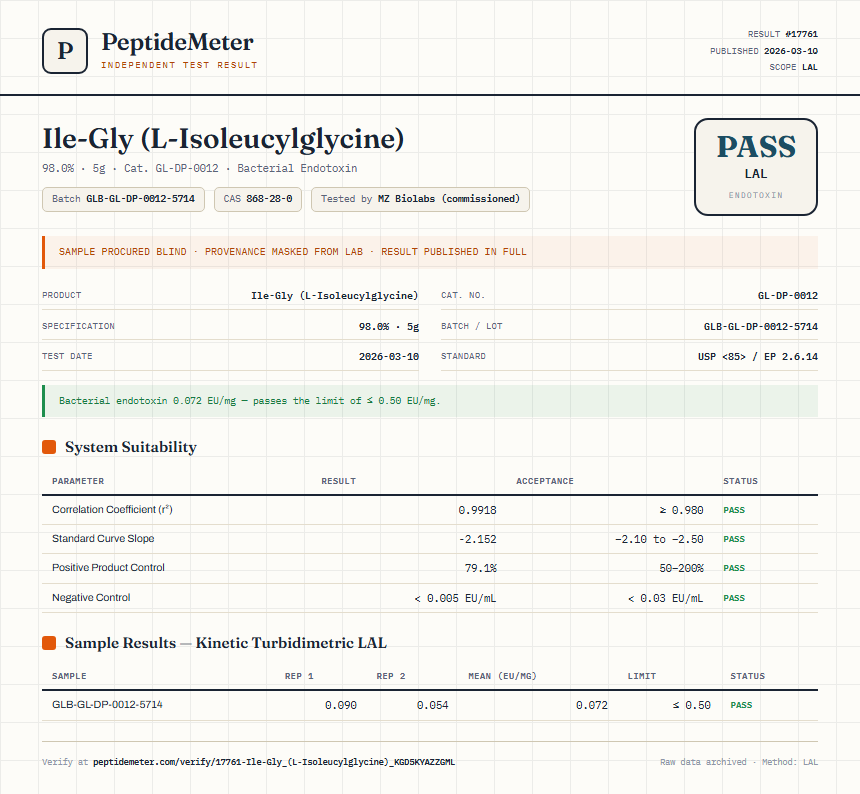Click the correlation result 0.9918
The height and width of the screenshot is (794, 860).
coord(477,510)
